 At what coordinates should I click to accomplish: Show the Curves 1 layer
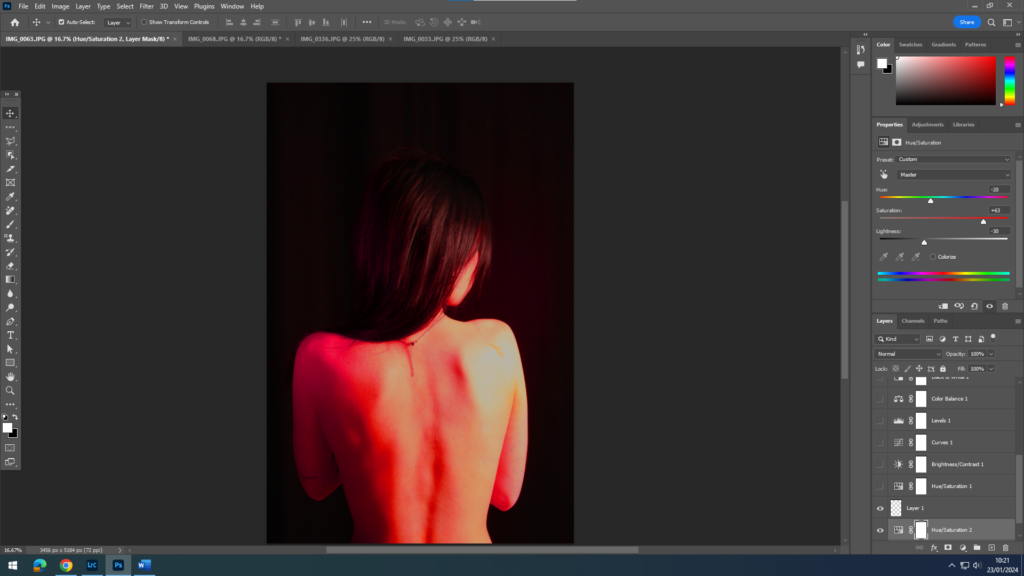coord(880,442)
